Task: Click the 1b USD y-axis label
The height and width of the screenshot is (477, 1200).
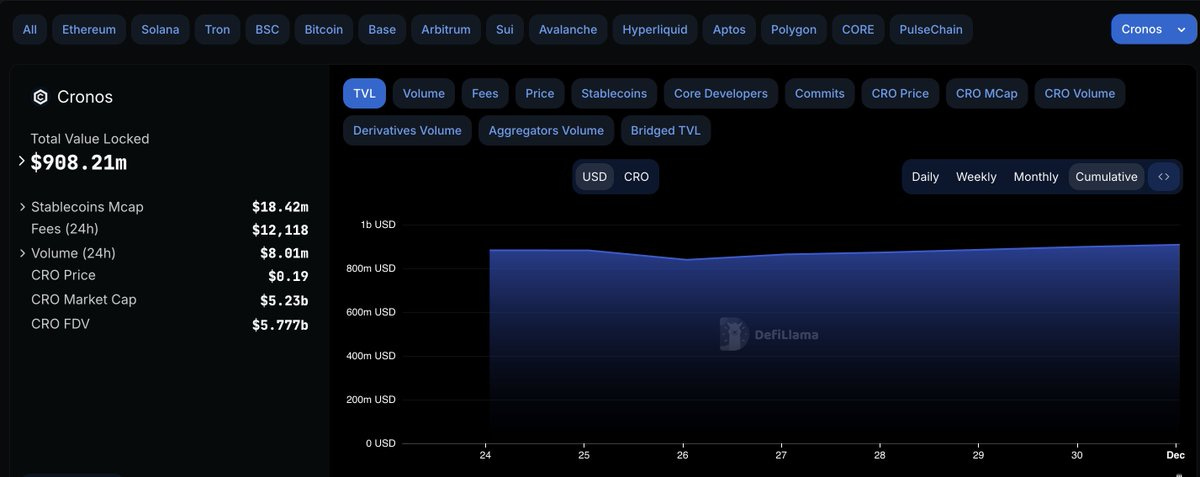Action: [378, 225]
